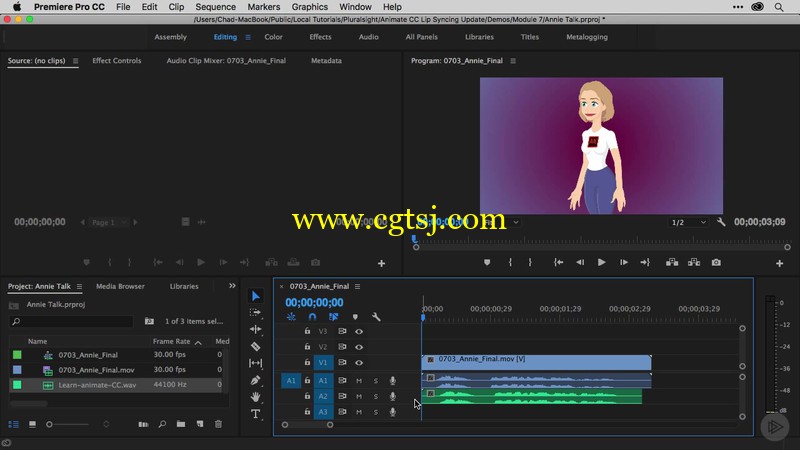Sort by Frame Rate column arrow
Screen dimensions: 800x450
pyautogui.click(x=198, y=342)
